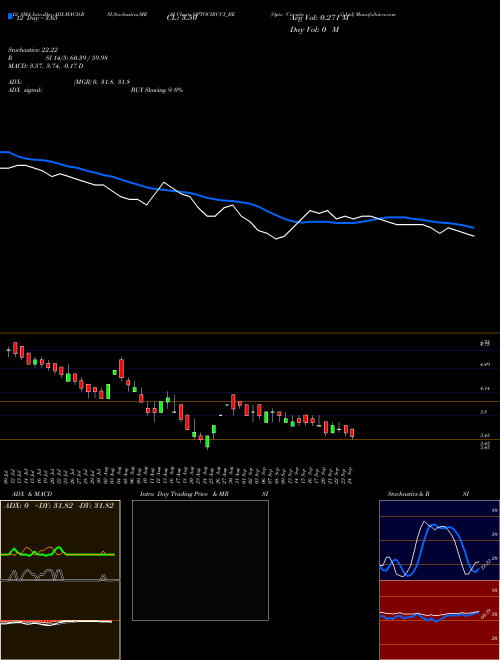Click the '(MGR) 0, 31.8, 31.8' ADX values
This screenshot has width=500, height=660.
[101, 82]
